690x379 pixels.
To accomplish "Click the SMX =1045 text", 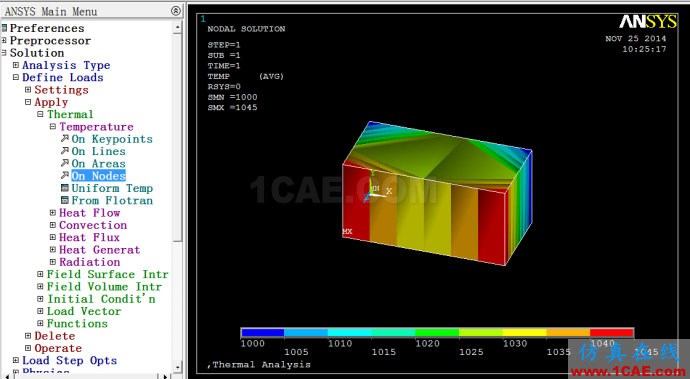I will tap(232, 107).
